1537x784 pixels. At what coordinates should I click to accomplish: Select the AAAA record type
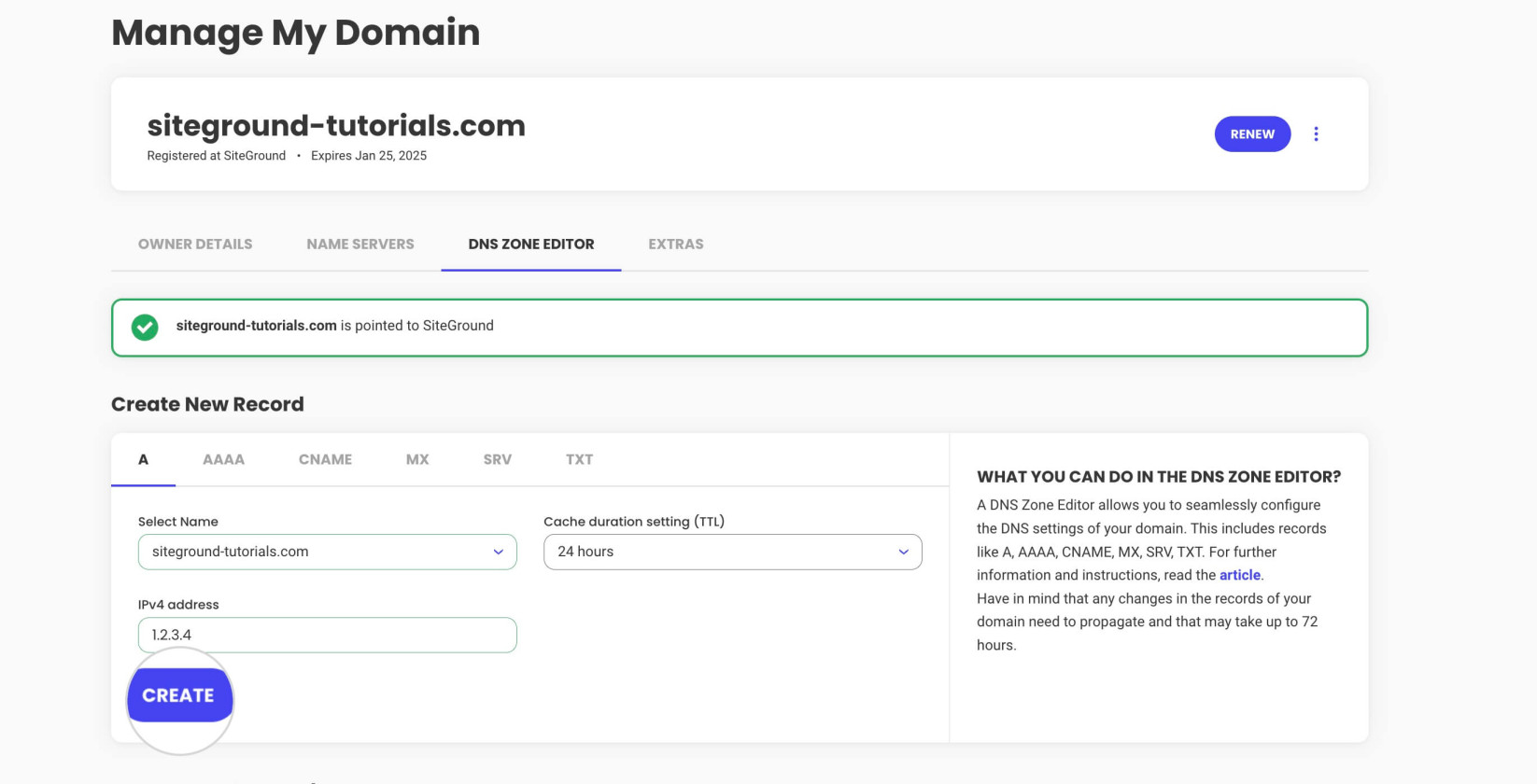[223, 459]
